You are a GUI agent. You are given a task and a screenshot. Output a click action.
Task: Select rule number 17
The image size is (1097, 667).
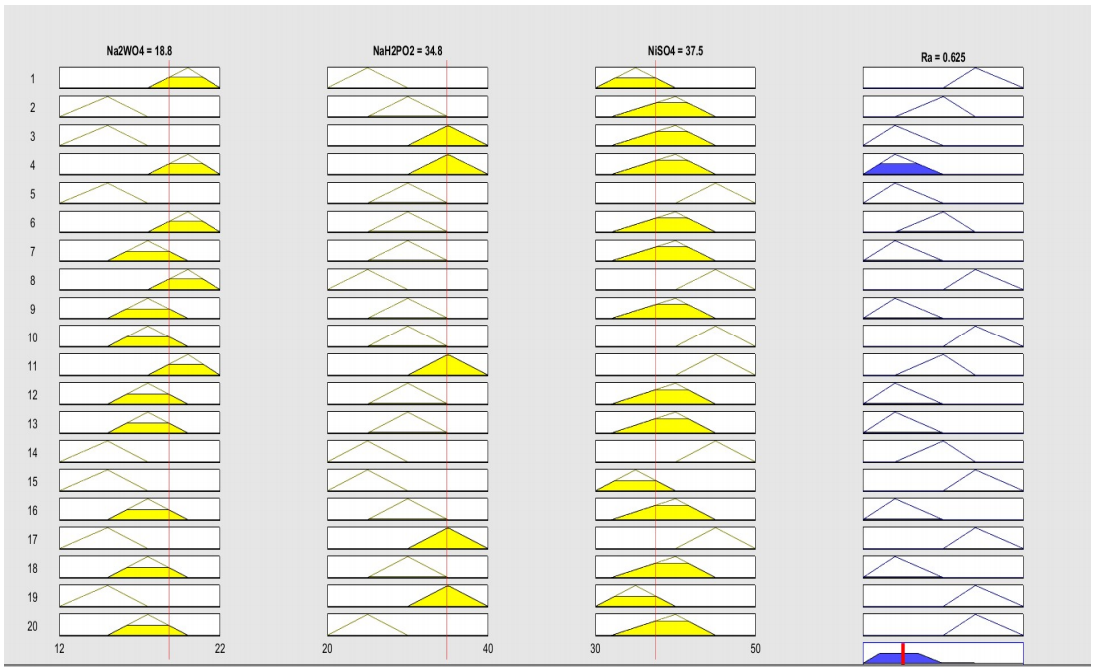32,540
